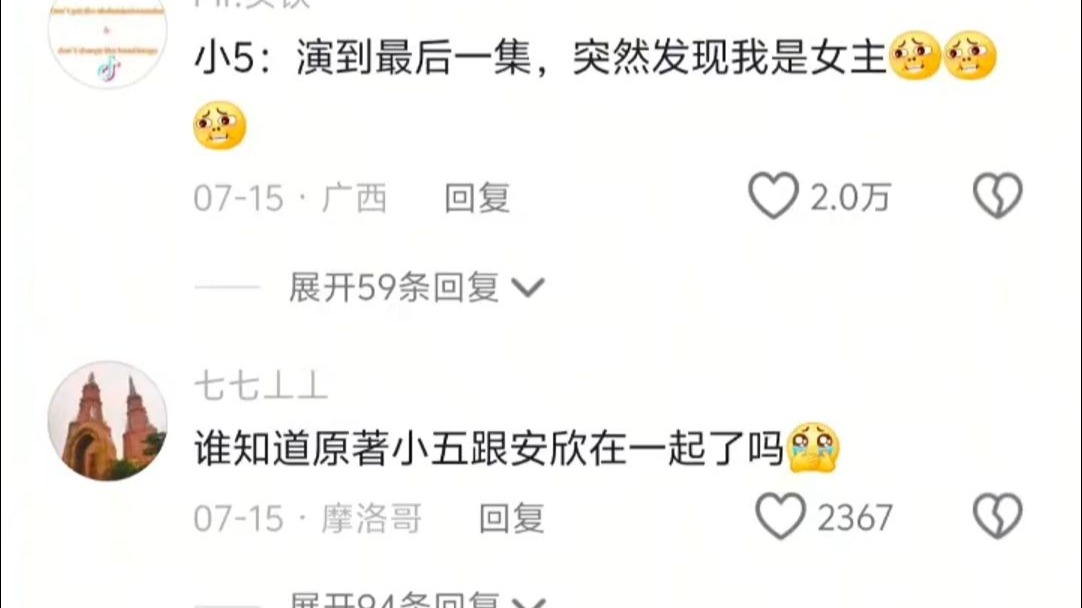Click the crying emoji after 在一起了吗
Image resolution: width=1082 pixels, height=608 pixels.
[x=813, y=448]
